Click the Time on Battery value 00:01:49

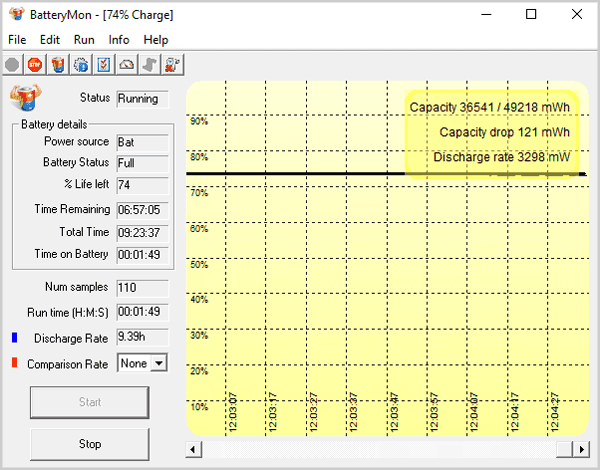tap(142, 255)
